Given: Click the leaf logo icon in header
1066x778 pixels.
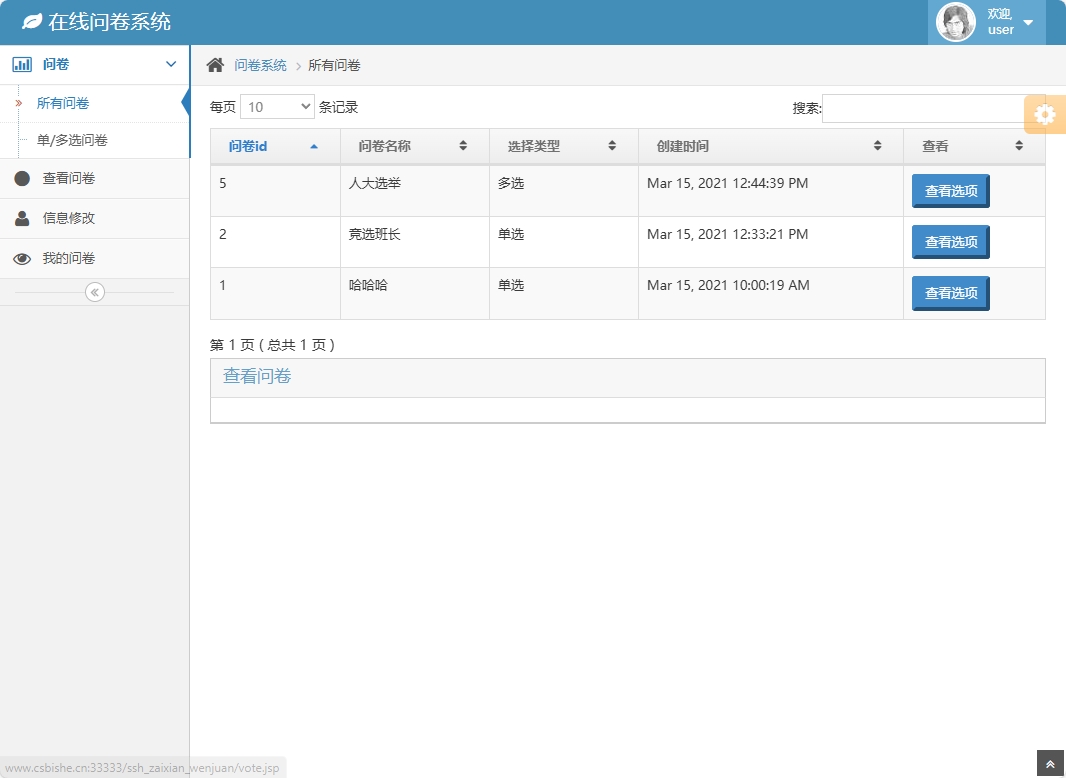Looking at the screenshot, I should point(32,21).
